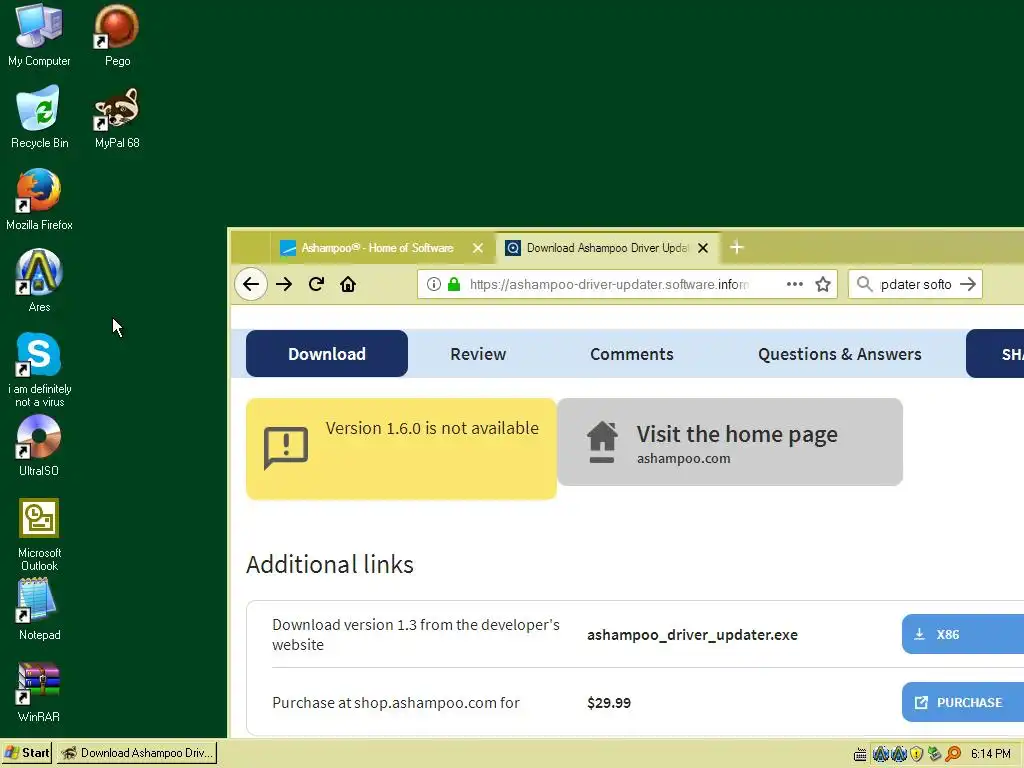Click 'Download version 1.3 from the developer's website'
Viewport: 1024px width, 768px height.
(x=416, y=634)
